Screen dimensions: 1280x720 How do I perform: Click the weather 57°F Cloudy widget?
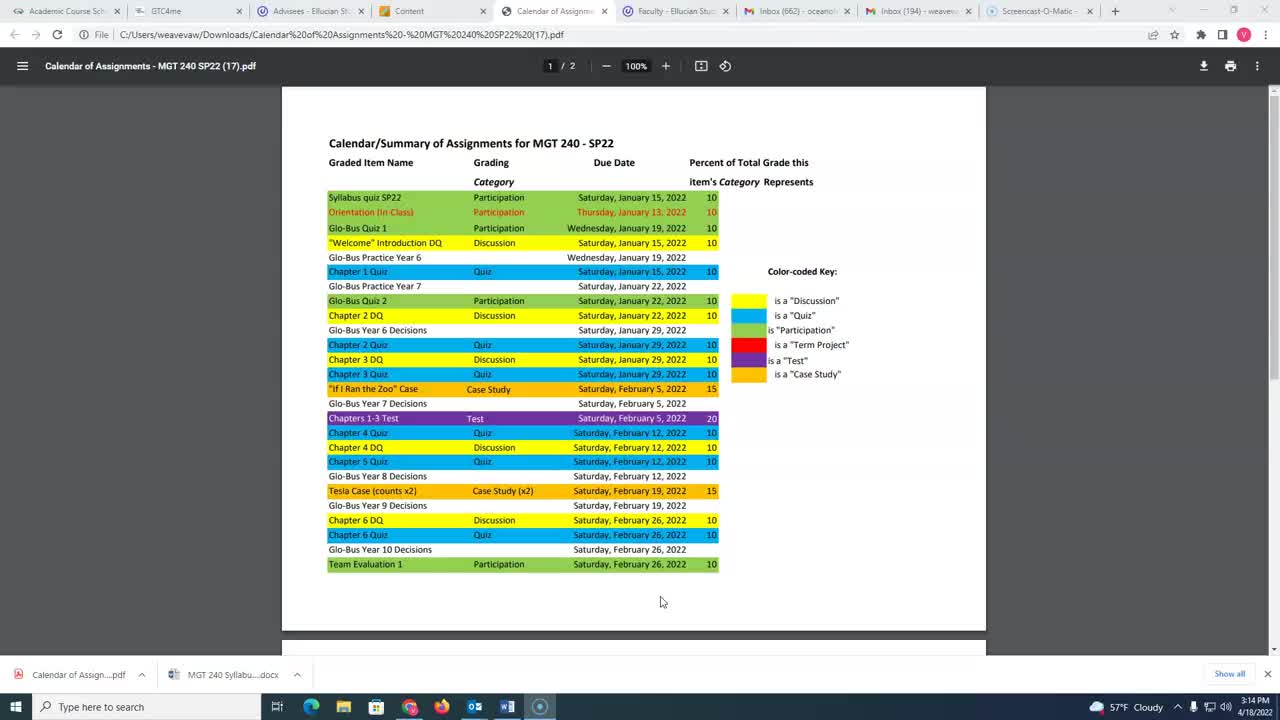tap(1125, 707)
